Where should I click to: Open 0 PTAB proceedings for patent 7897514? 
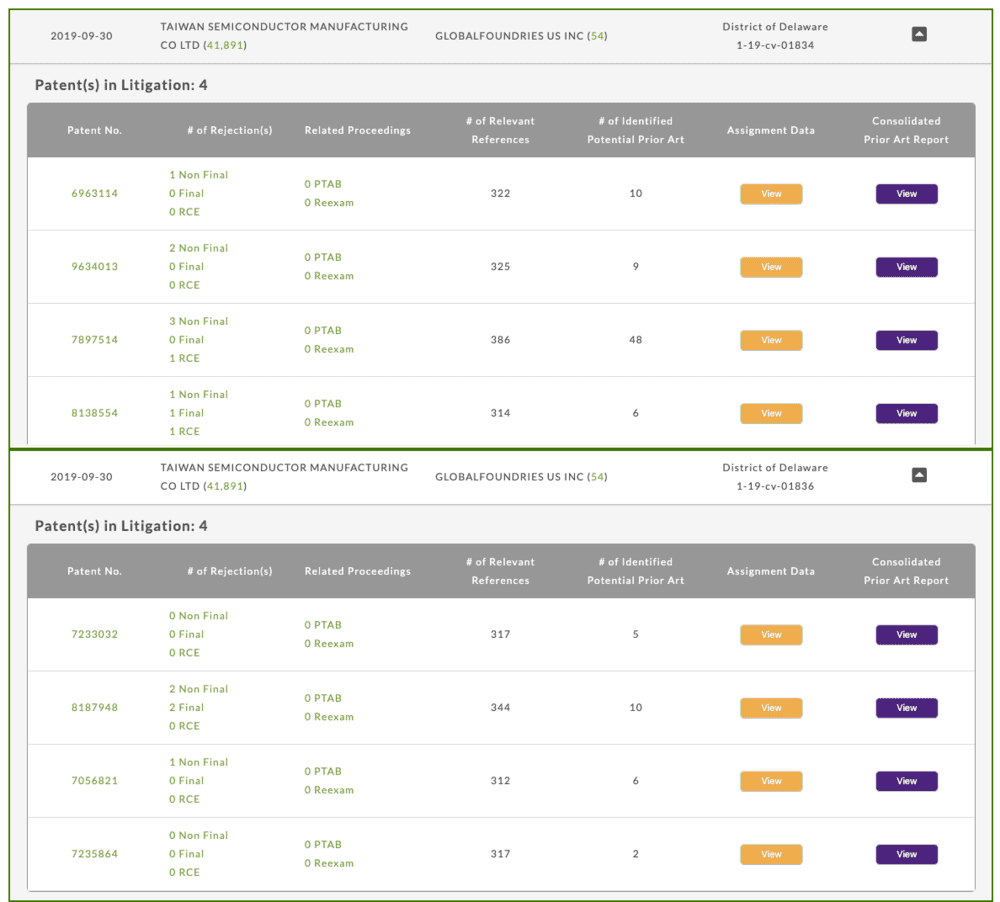click(x=323, y=330)
